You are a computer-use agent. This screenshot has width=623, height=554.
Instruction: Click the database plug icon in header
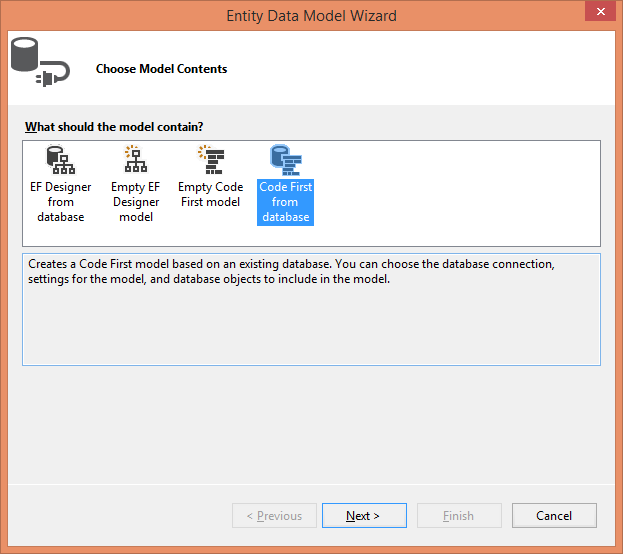tap(40, 62)
